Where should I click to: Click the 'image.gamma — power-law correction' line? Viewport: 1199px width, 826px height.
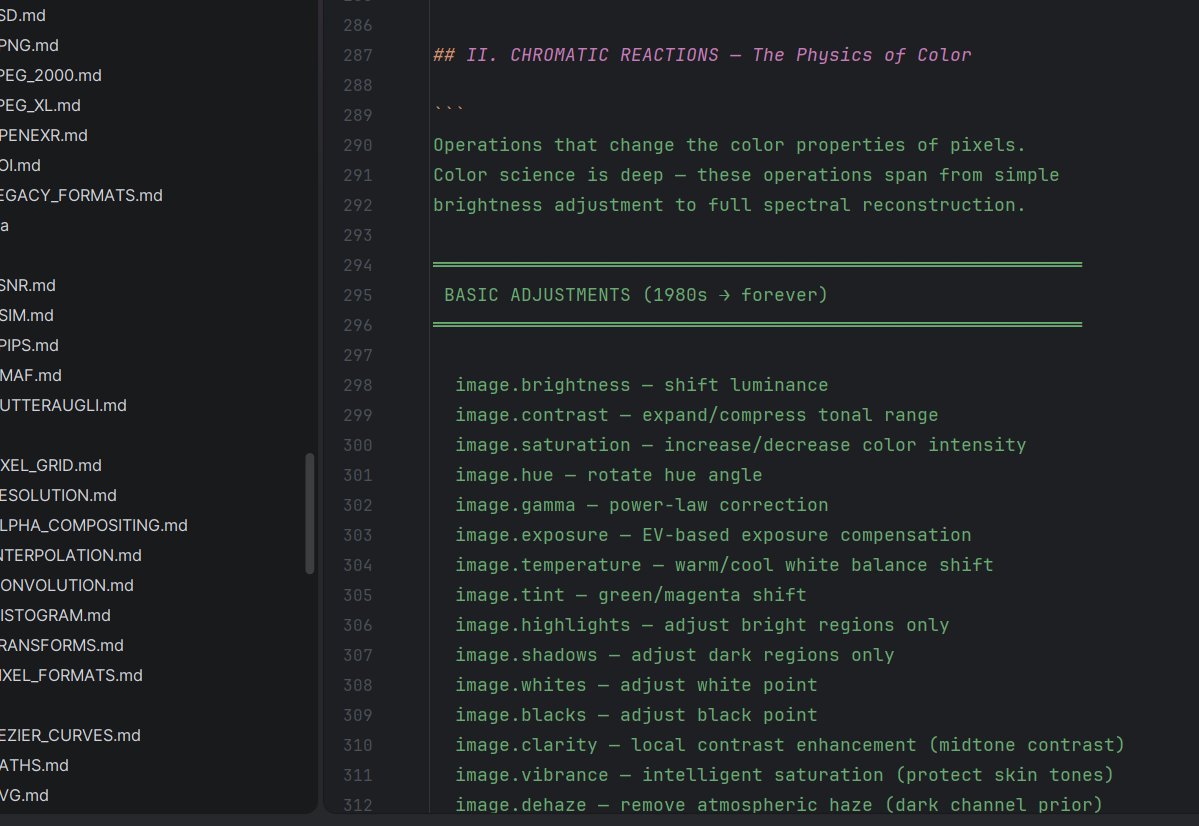(642, 505)
